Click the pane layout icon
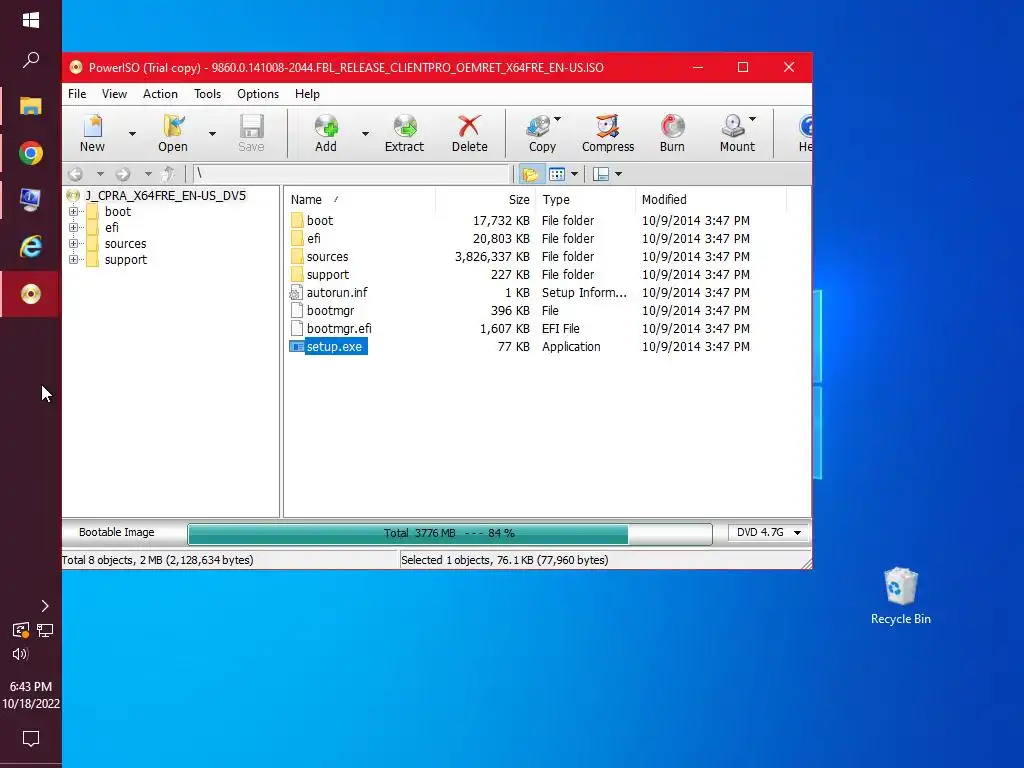 [601, 174]
